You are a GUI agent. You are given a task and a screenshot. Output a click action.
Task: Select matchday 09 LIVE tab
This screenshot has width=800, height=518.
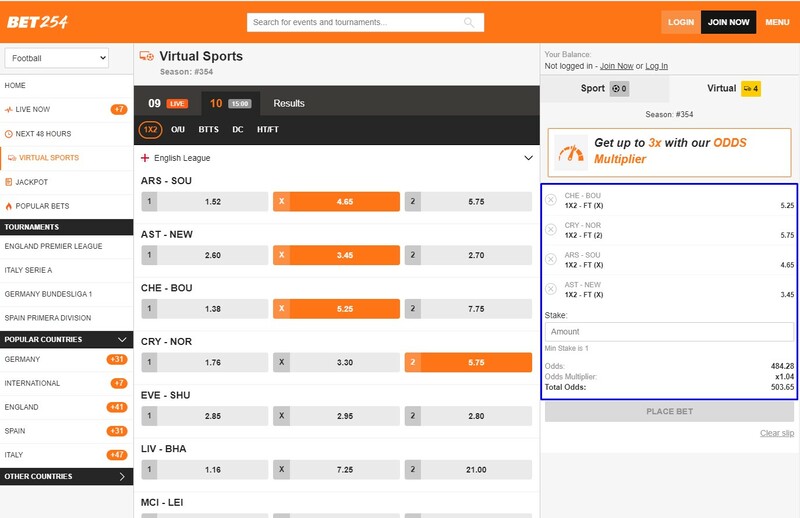[168, 103]
